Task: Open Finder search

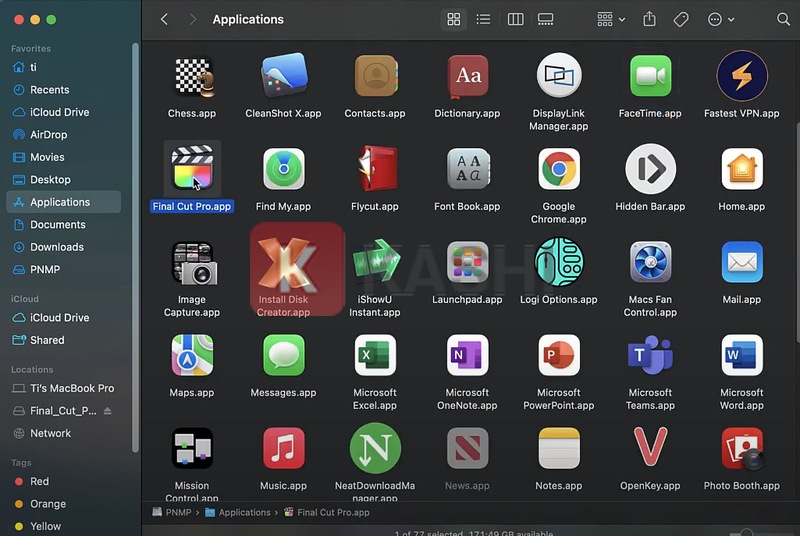Action: [x=783, y=19]
